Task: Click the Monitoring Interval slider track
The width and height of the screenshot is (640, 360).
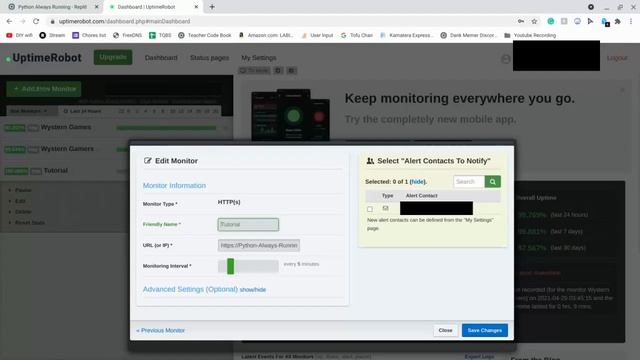Action: (x=248, y=266)
